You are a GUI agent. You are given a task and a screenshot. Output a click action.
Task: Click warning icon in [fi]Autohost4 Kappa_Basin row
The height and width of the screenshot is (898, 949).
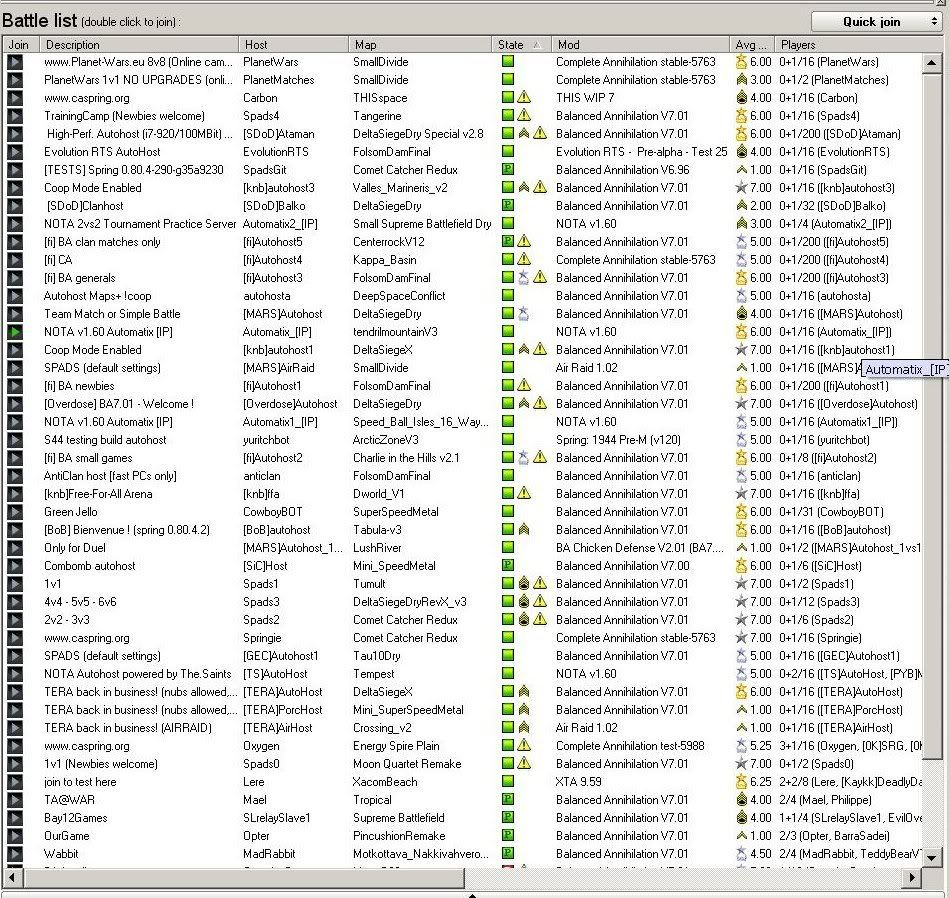(524, 259)
